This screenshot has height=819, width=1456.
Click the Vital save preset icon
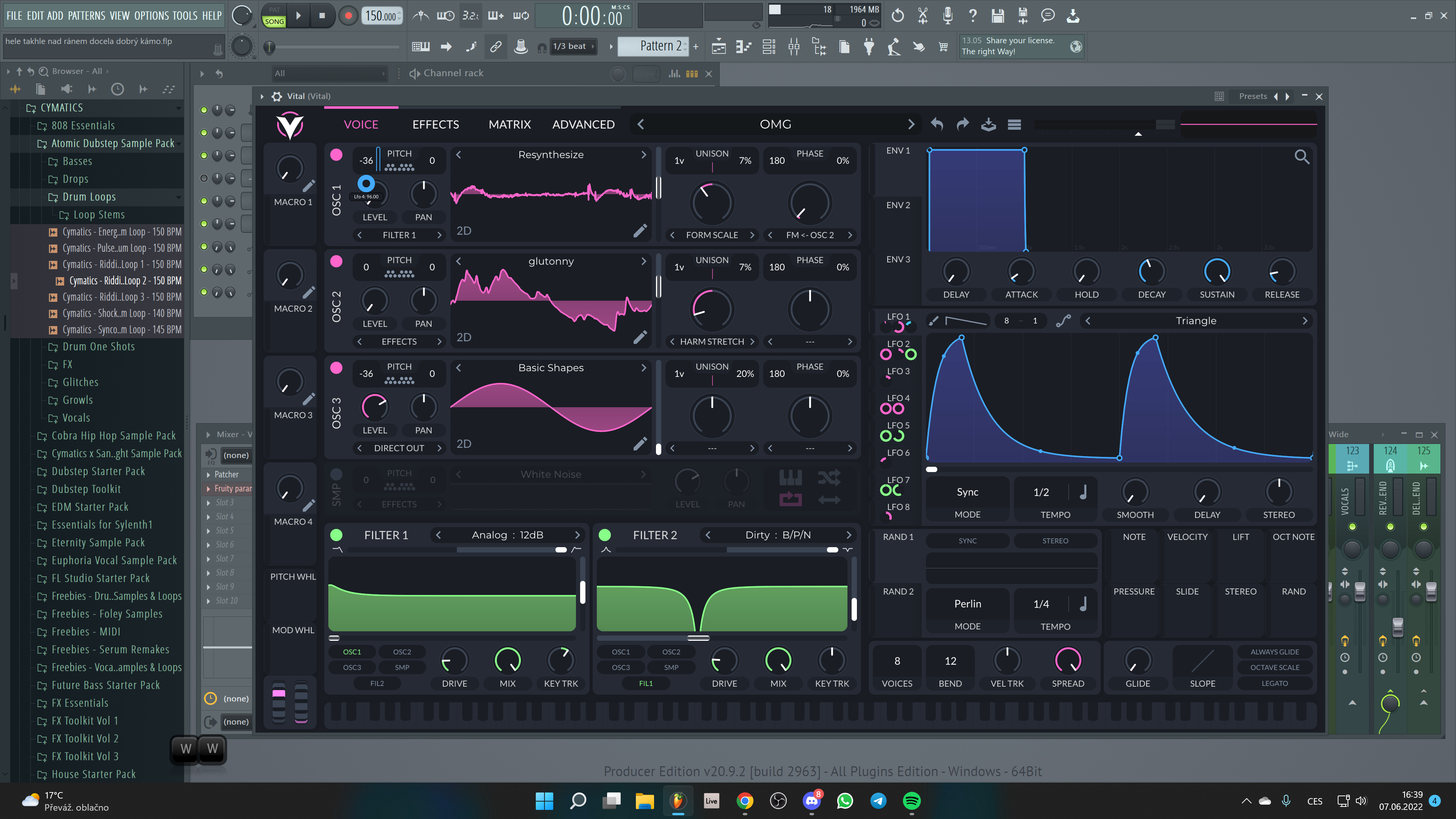pos(988,124)
